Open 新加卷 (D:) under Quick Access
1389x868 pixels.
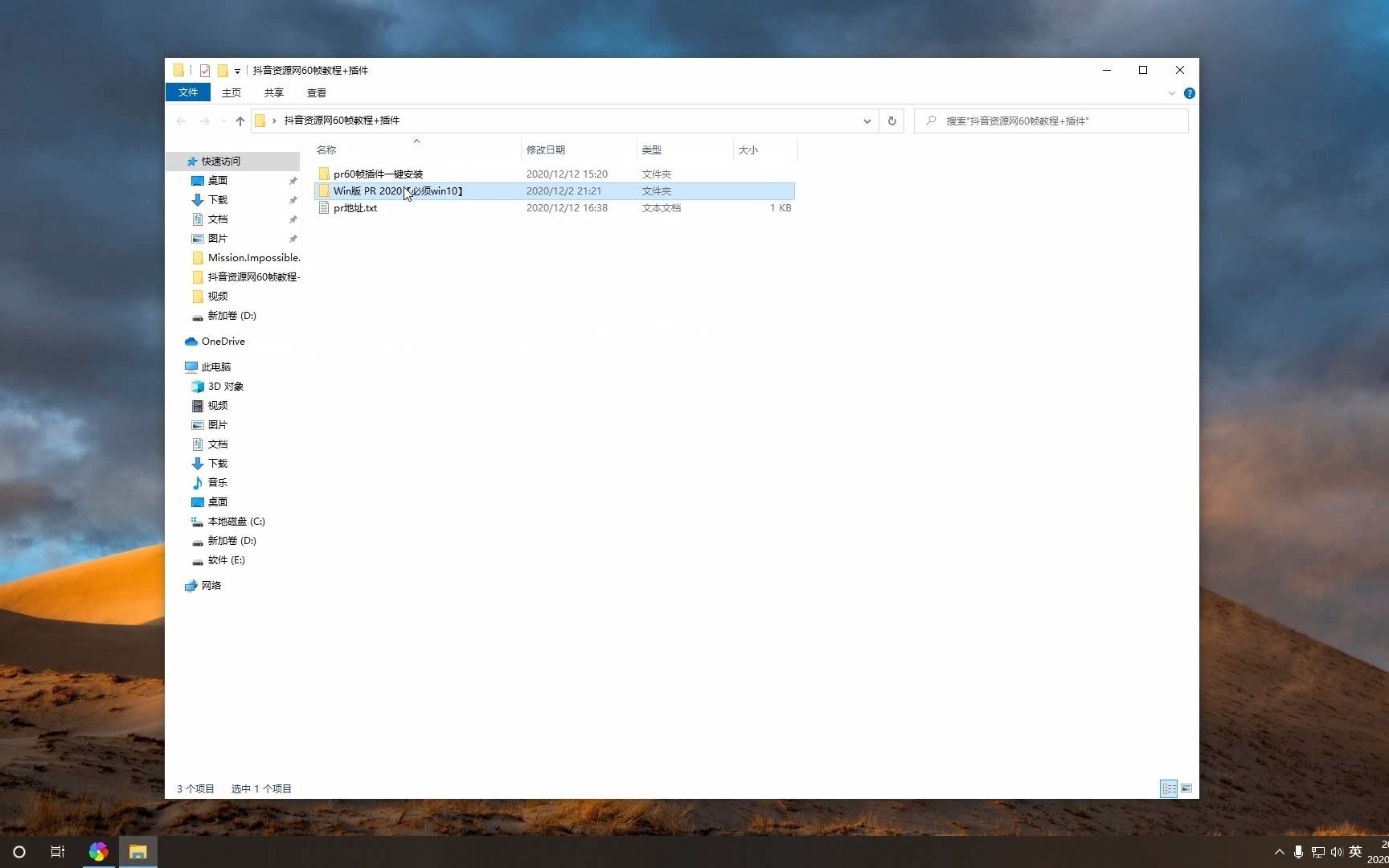coord(231,316)
